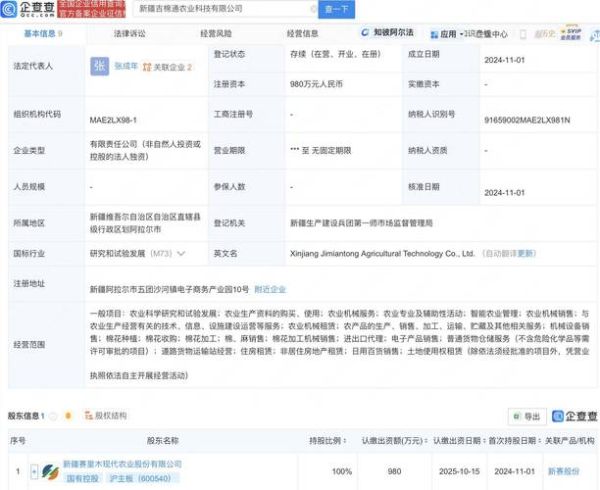600x490 pixels.
Task: Open the 经营信息 tab
Action: pos(302,33)
